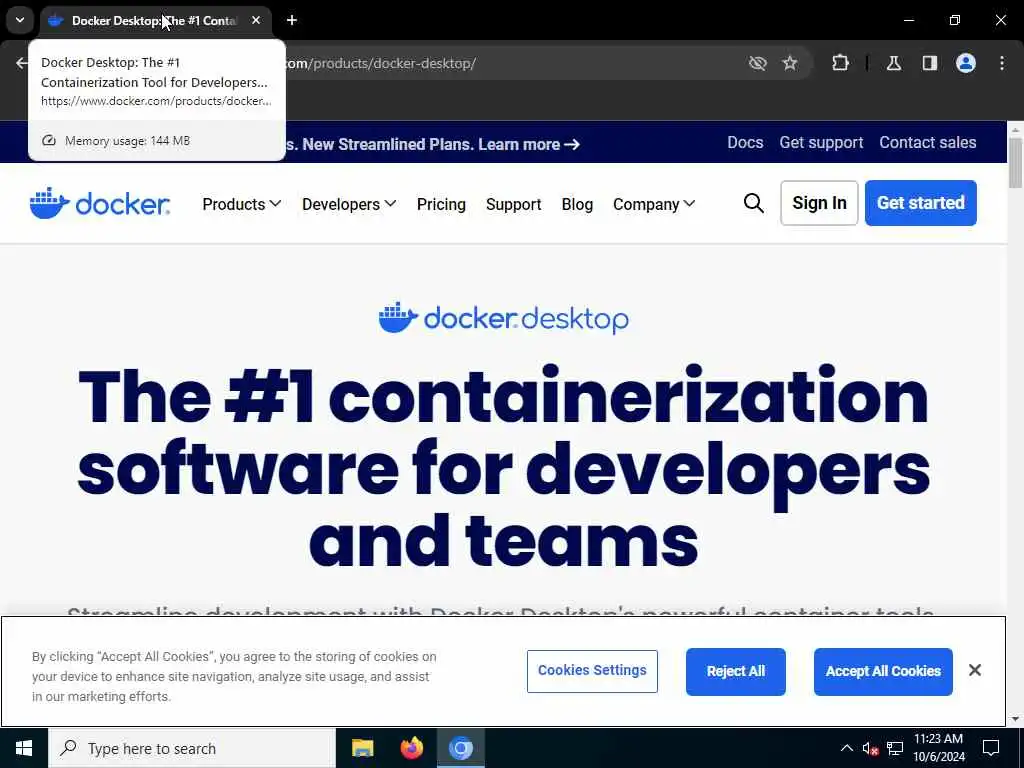Click Get support link
1024x768 pixels.
click(x=821, y=142)
